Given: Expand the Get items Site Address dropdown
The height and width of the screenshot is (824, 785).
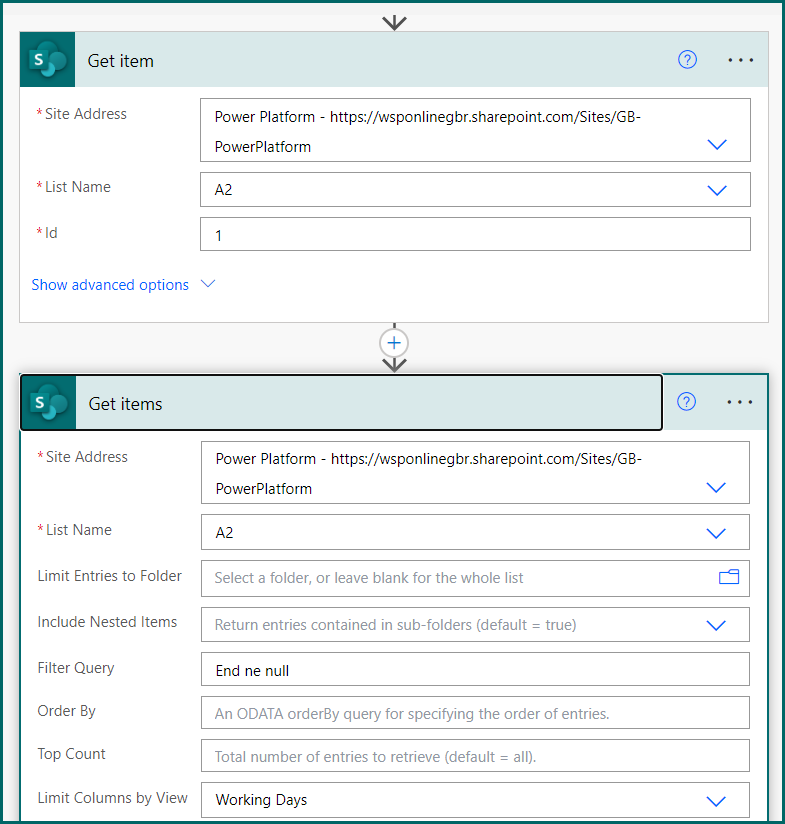Looking at the screenshot, I should tap(716, 488).
